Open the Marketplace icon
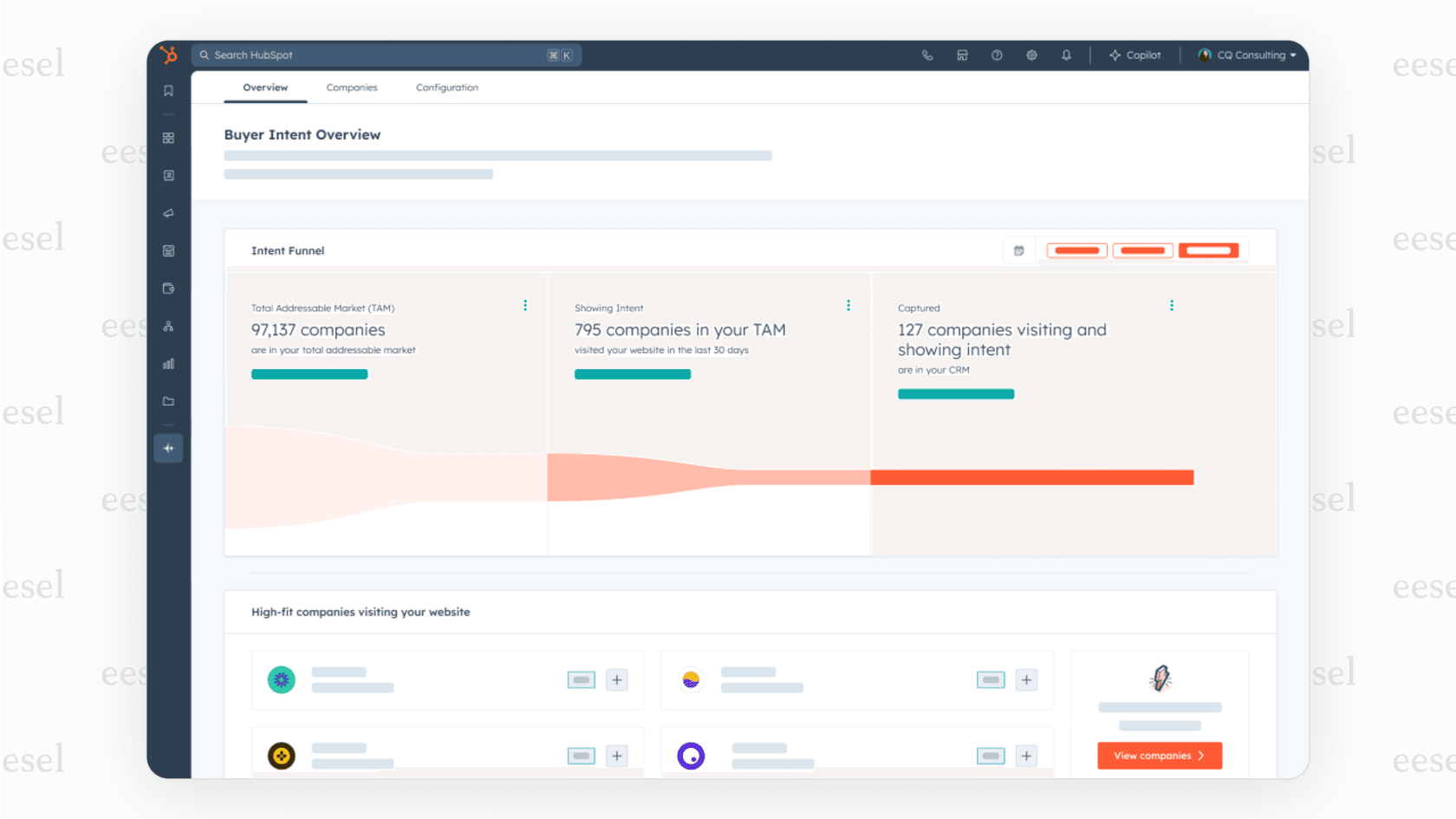The height and width of the screenshot is (819, 1456). [x=962, y=55]
